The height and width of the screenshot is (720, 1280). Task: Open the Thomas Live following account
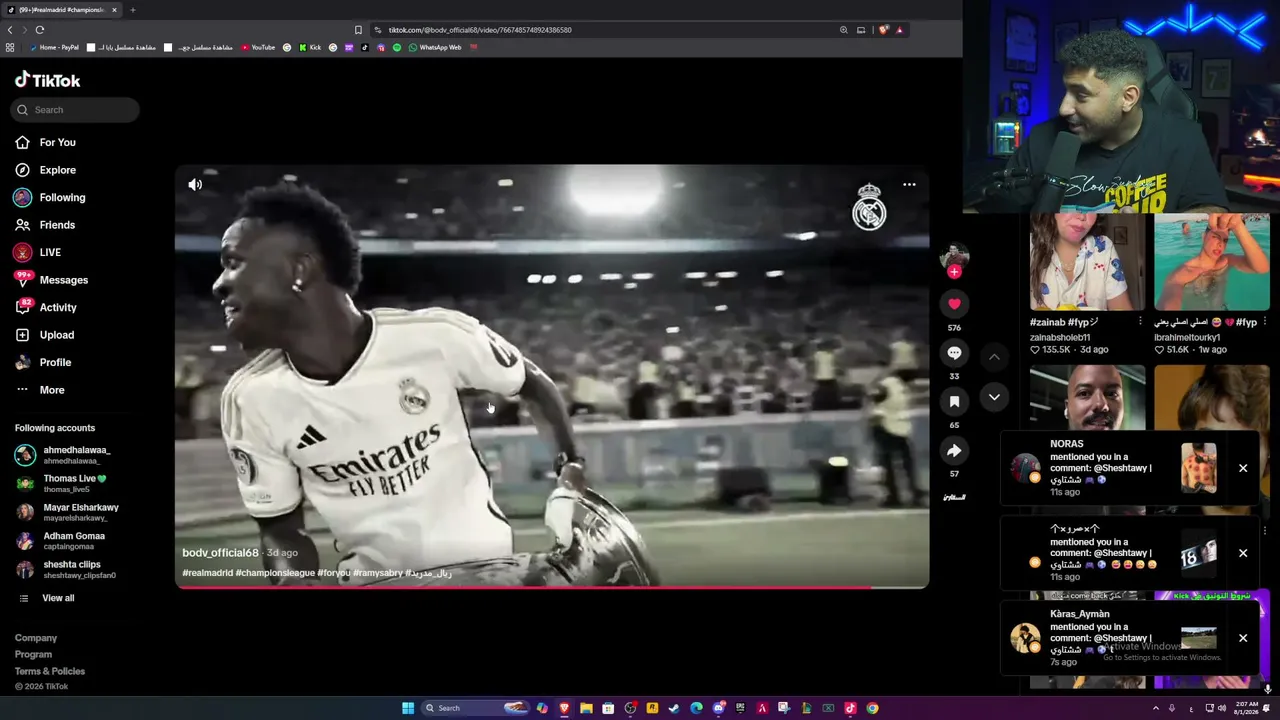click(x=60, y=483)
